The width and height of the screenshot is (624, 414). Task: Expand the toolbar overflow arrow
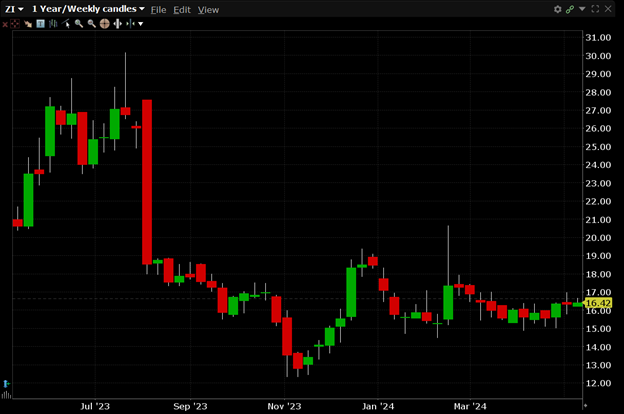point(140,24)
